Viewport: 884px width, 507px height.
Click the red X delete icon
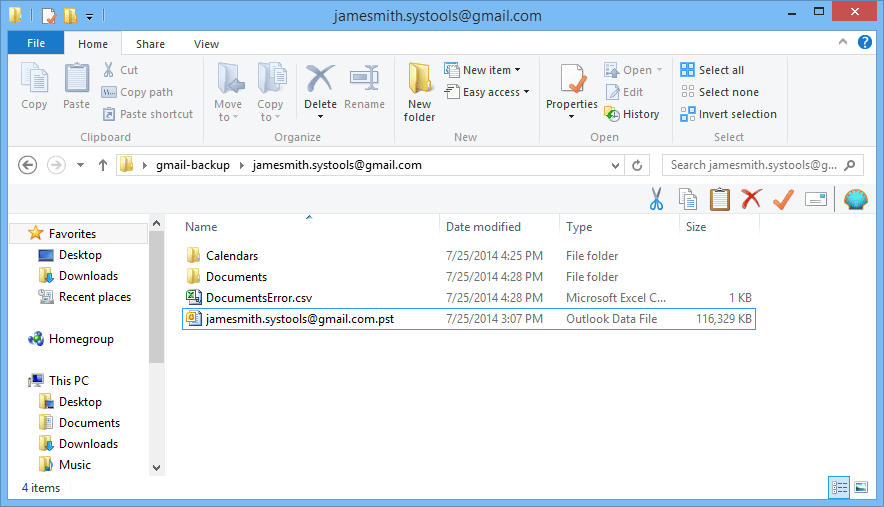752,199
